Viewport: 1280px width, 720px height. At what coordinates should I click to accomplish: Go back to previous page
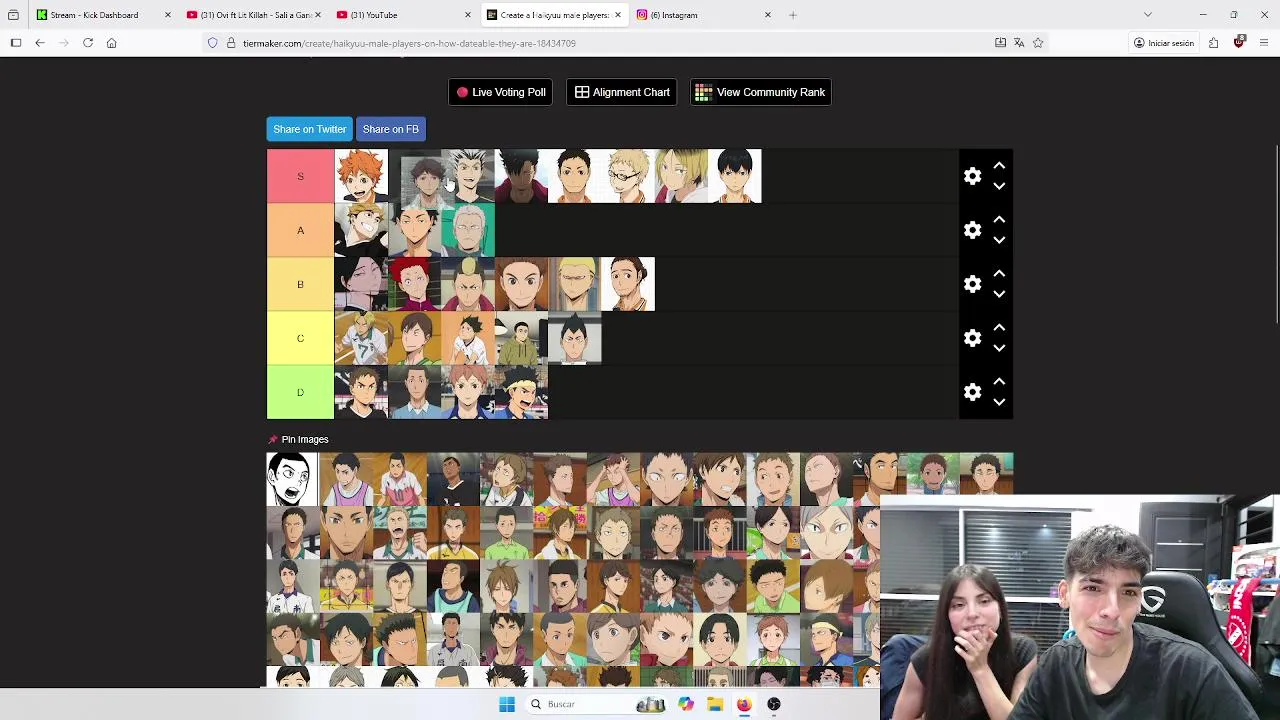[x=40, y=43]
